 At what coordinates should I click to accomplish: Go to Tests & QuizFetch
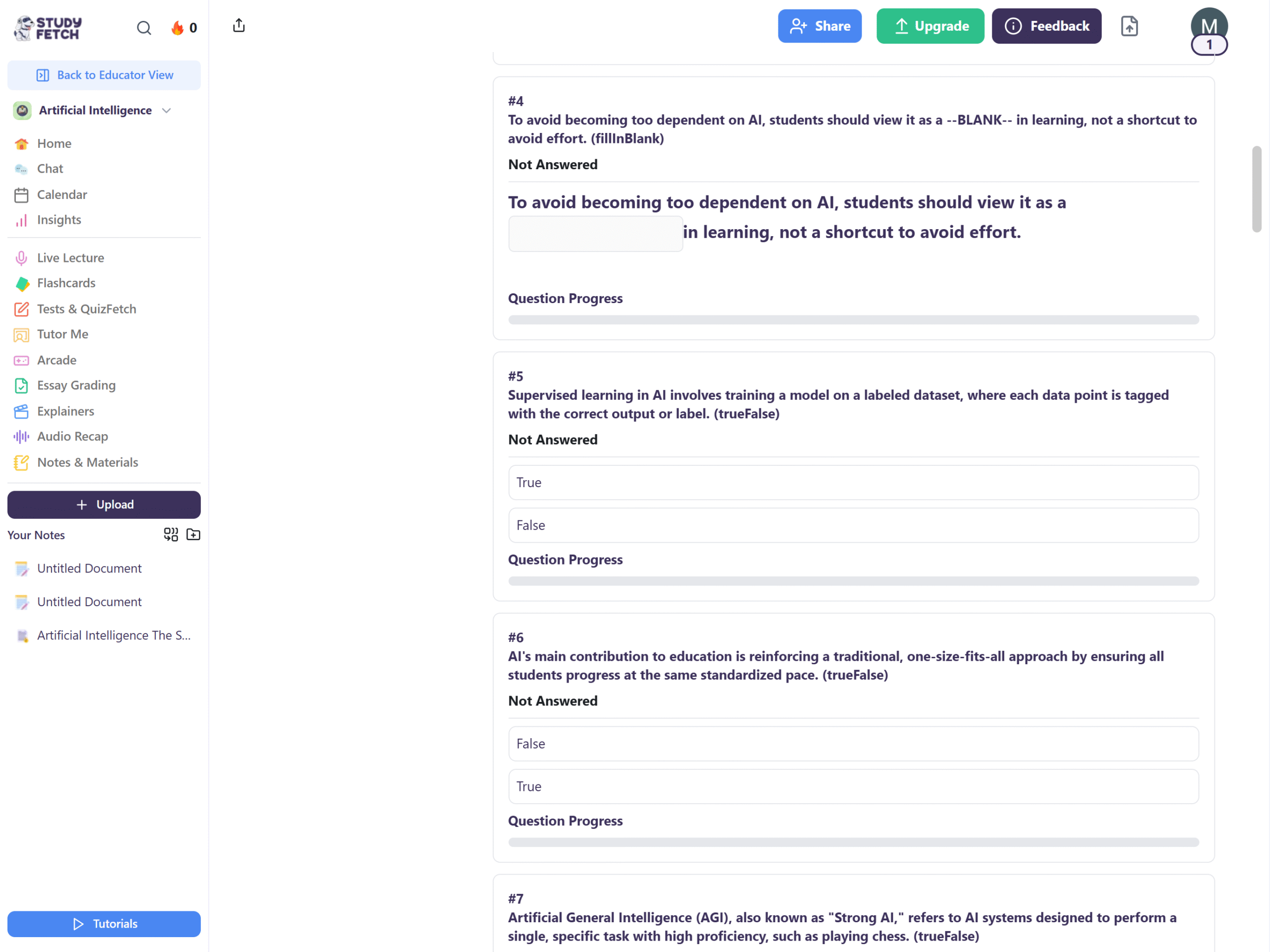click(86, 309)
